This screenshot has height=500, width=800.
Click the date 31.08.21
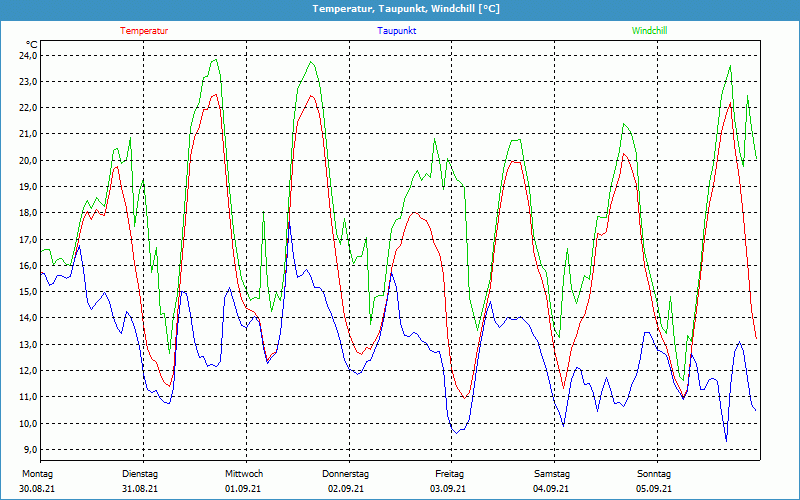click(140, 489)
